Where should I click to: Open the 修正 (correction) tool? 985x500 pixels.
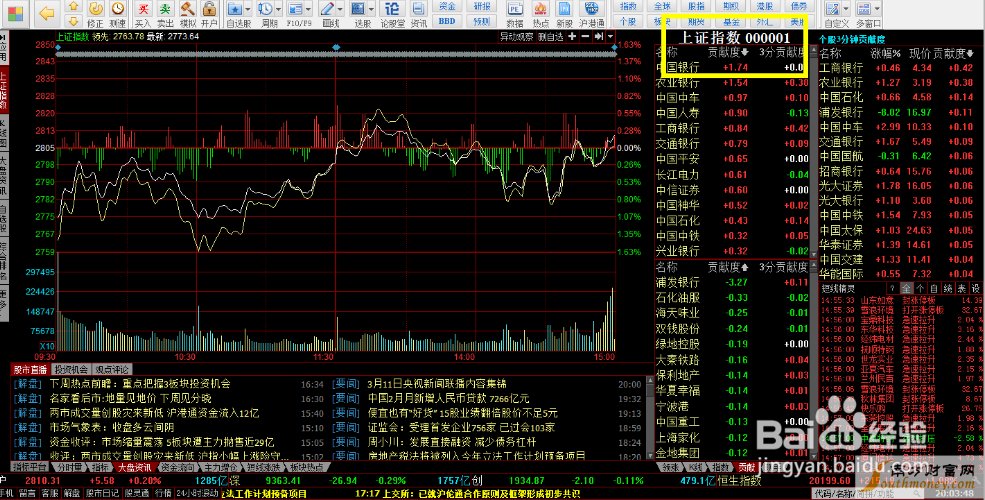(x=95, y=14)
